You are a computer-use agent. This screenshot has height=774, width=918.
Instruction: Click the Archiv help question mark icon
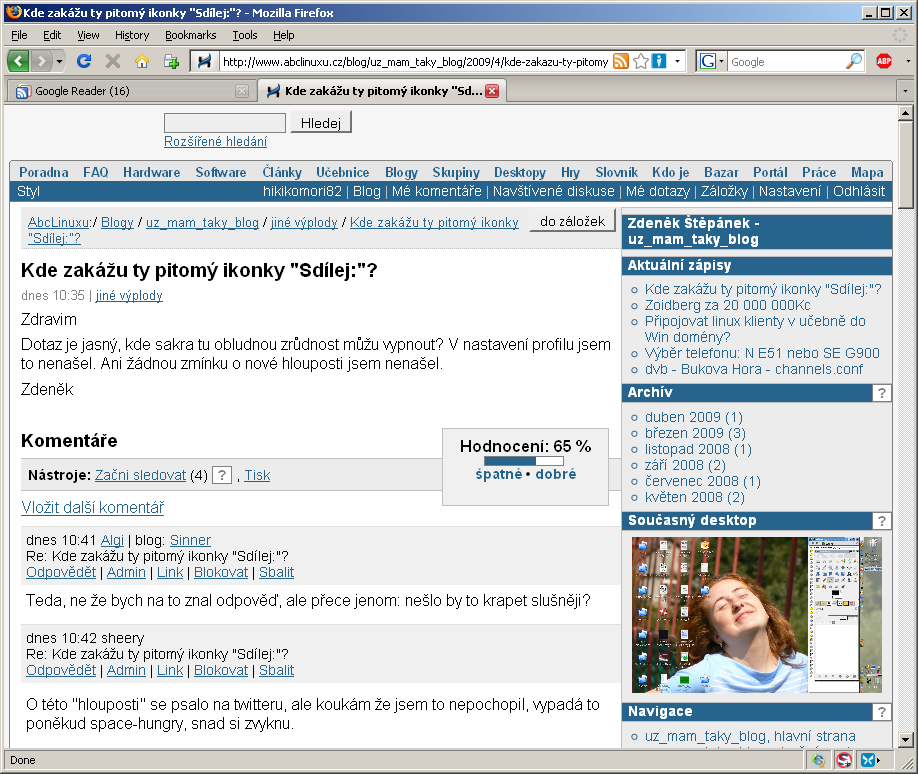[881, 393]
